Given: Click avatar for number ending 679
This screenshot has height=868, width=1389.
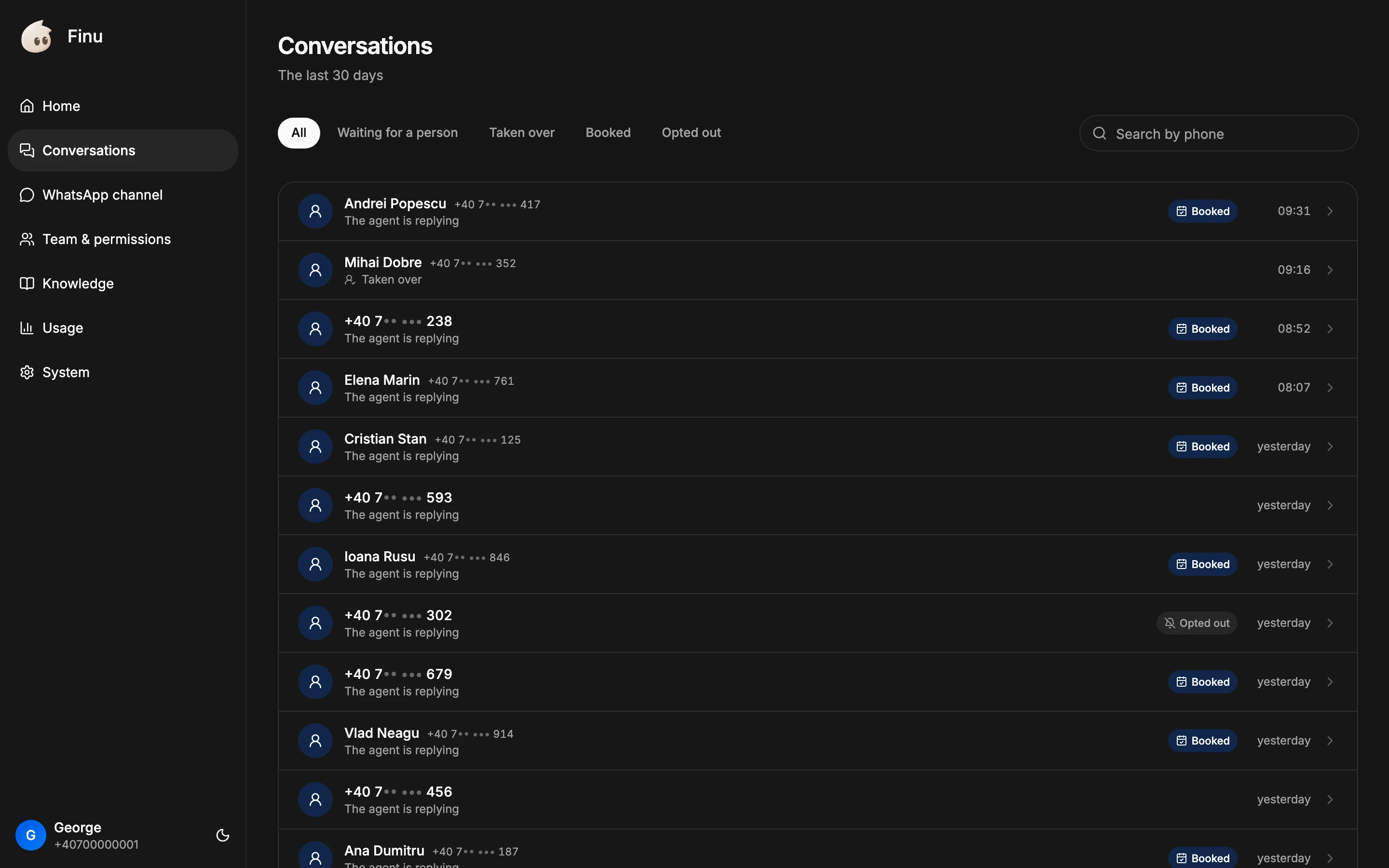Looking at the screenshot, I should [x=315, y=682].
